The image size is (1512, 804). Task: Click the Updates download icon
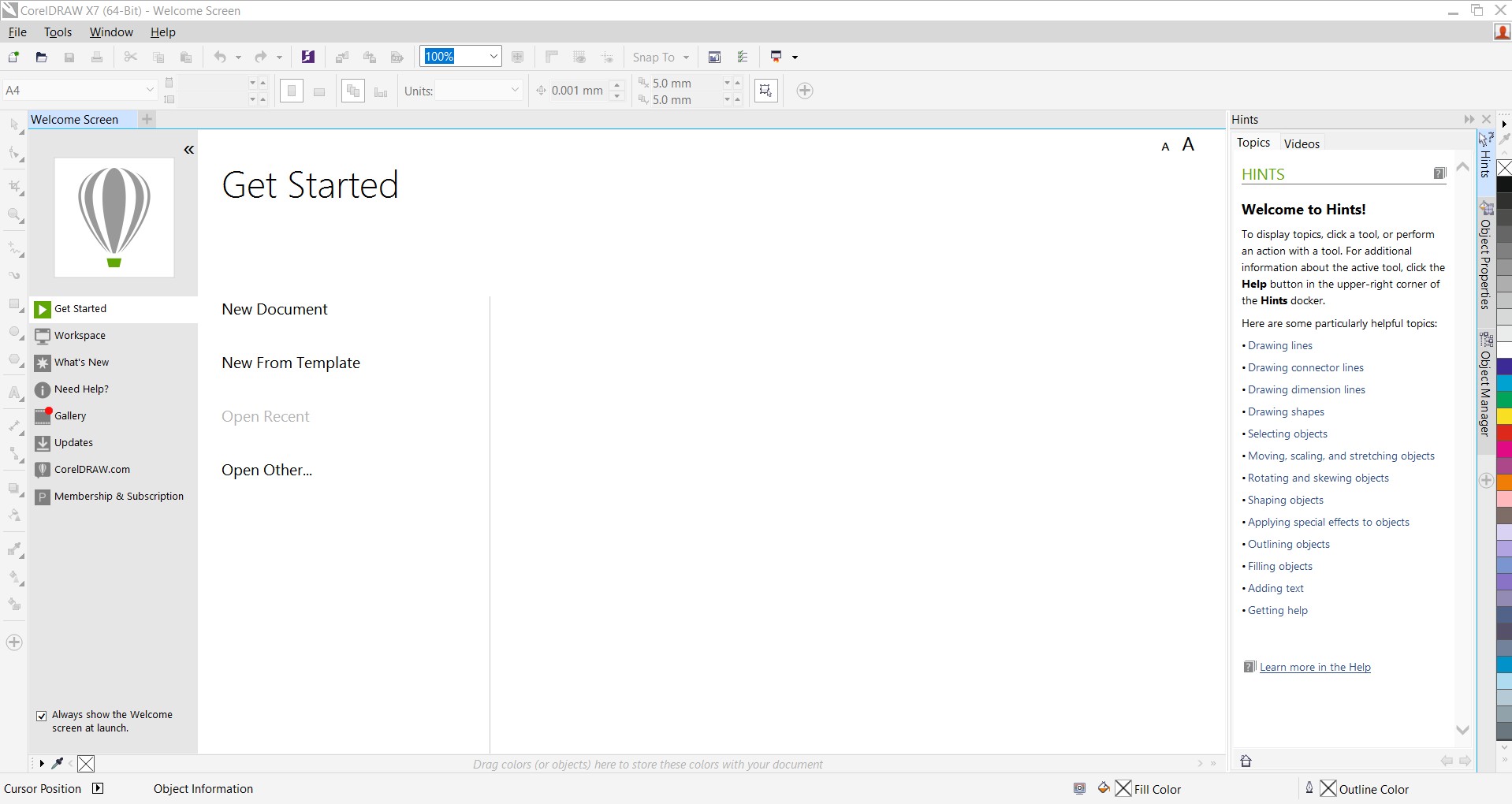coord(43,443)
